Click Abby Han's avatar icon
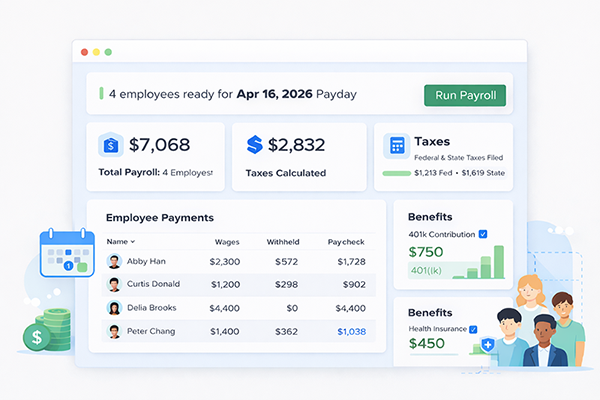Image resolution: width=600 pixels, height=400 pixels. 114,261
